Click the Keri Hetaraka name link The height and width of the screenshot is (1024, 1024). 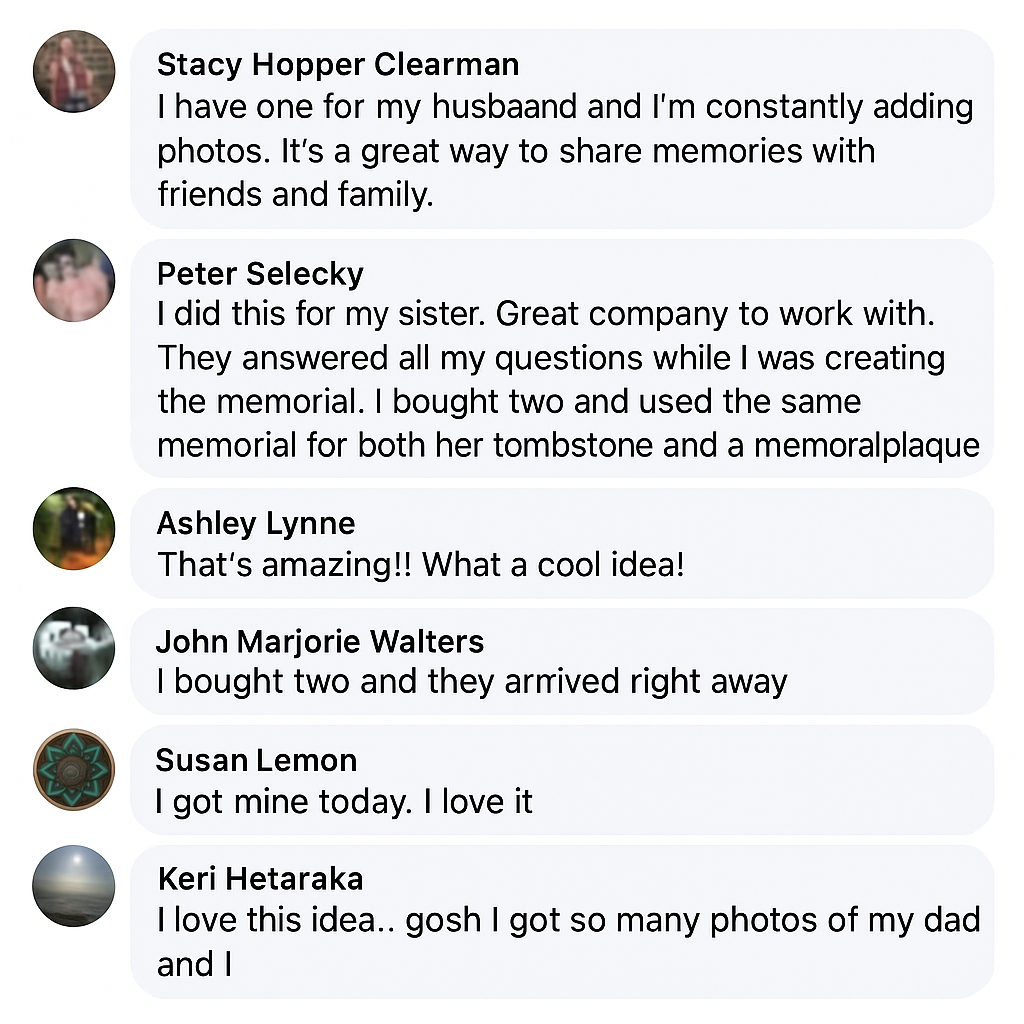click(260, 879)
